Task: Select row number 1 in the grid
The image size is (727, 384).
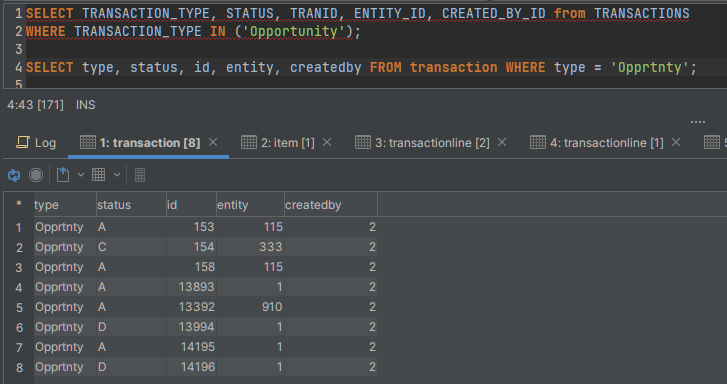Action: [x=19, y=227]
